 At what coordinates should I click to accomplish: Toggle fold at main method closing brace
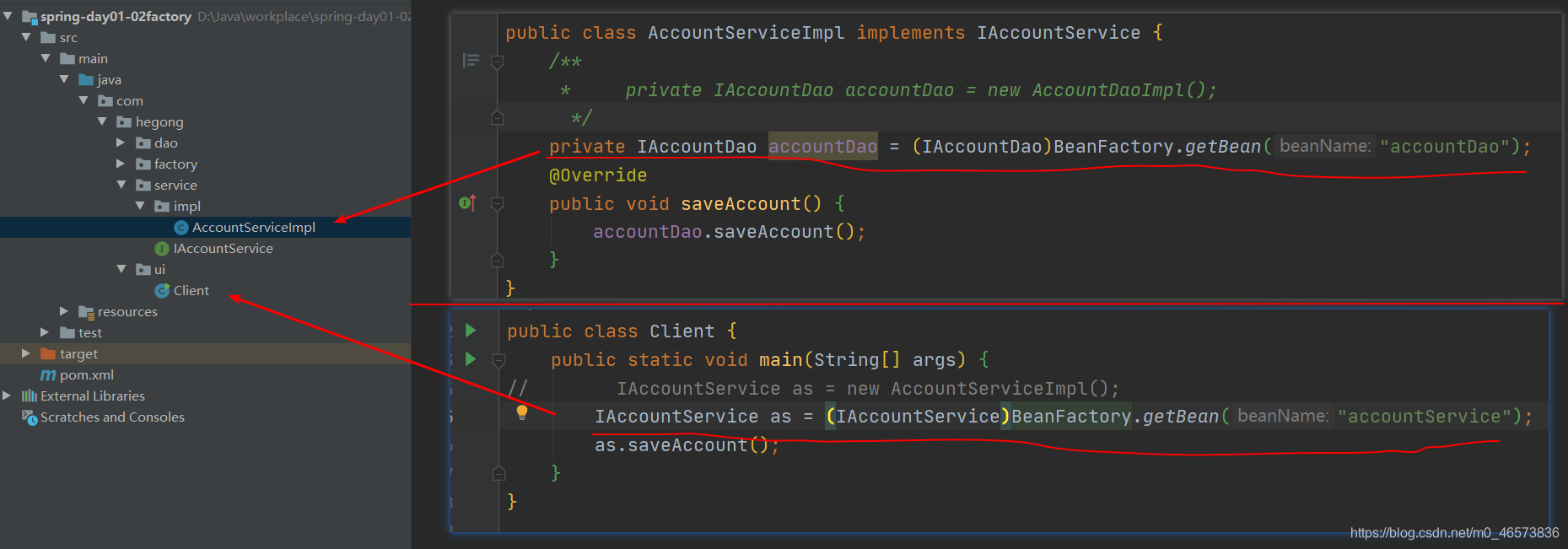tap(498, 473)
